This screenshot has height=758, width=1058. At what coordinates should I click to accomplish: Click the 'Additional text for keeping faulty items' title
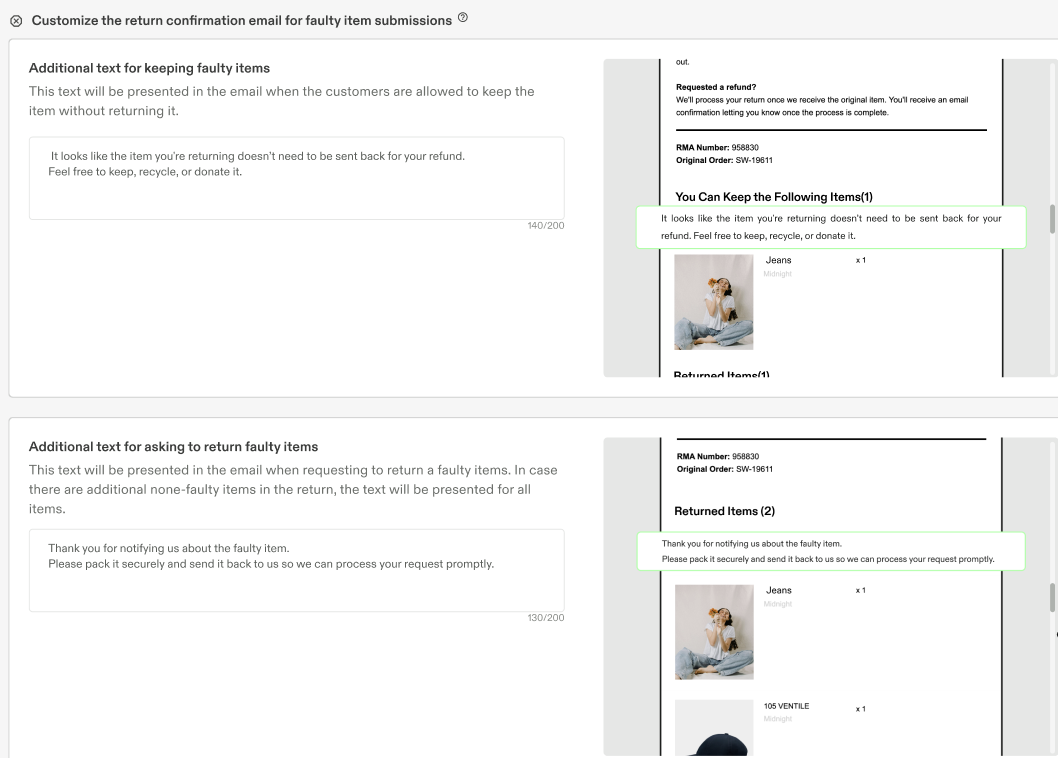[149, 68]
